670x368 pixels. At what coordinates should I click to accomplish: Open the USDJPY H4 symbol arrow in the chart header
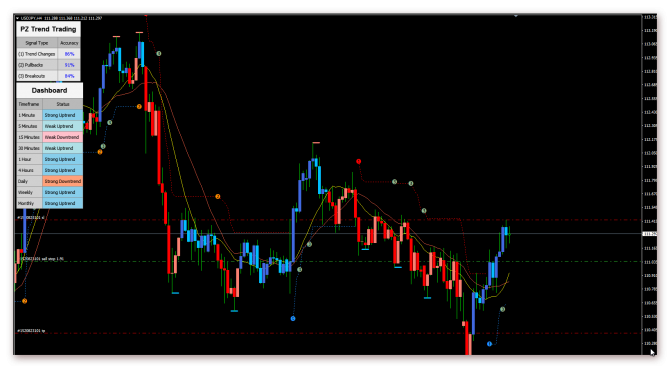tap(18, 18)
